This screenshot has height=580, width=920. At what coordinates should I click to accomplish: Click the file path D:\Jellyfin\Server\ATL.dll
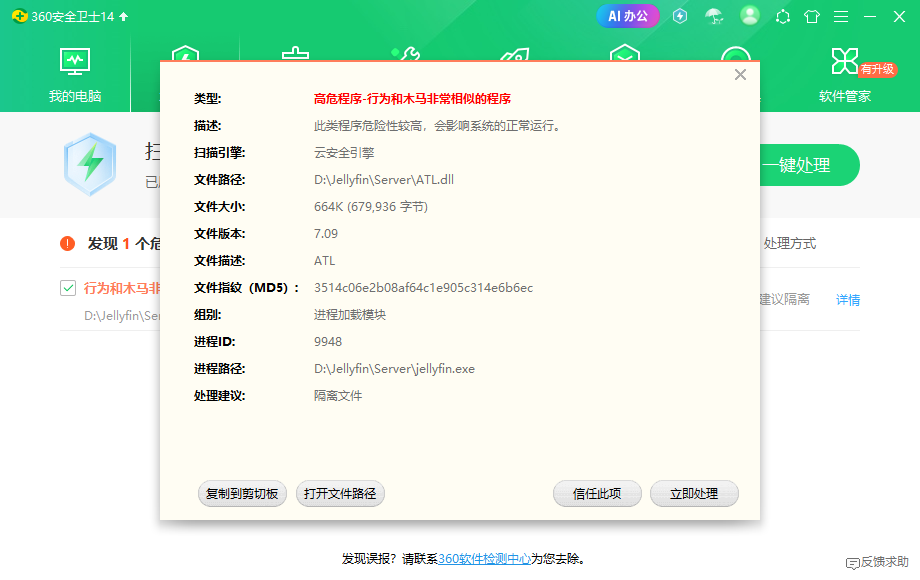click(x=384, y=180)
